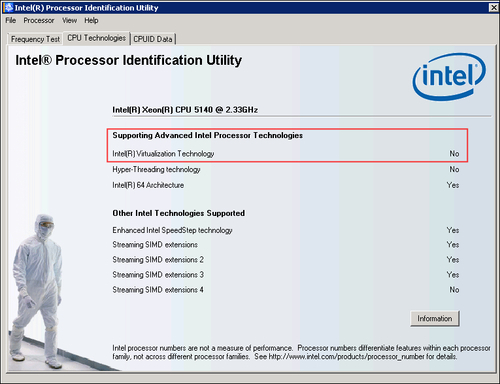Click the No value for SIMD extensions 4
Screen dimensions: 500x384
point(454,290)
